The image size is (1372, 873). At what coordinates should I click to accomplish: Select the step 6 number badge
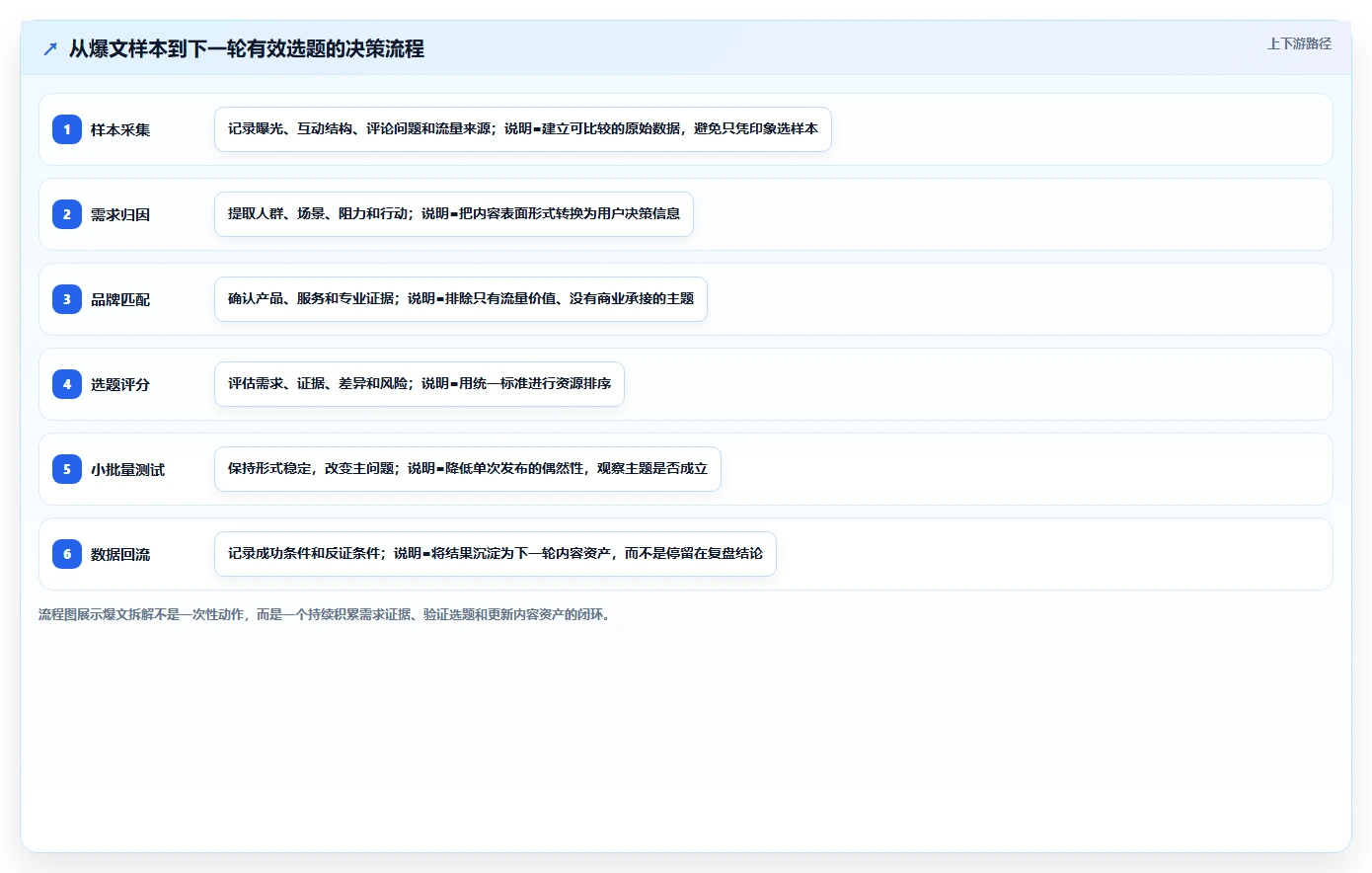tap(67, 554)
